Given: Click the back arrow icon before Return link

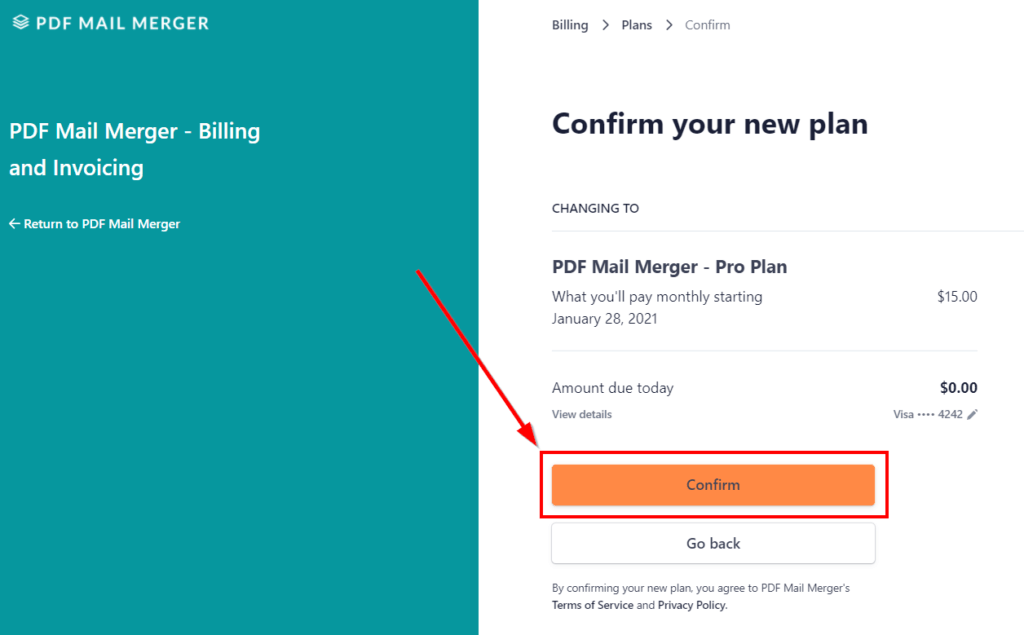Looking at the screenshot, I should [13, 223].
